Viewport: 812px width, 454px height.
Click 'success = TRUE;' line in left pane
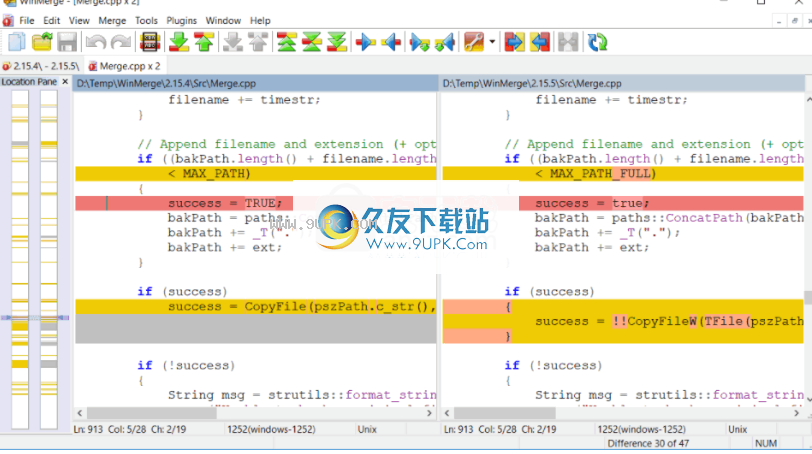pos(225,203)
